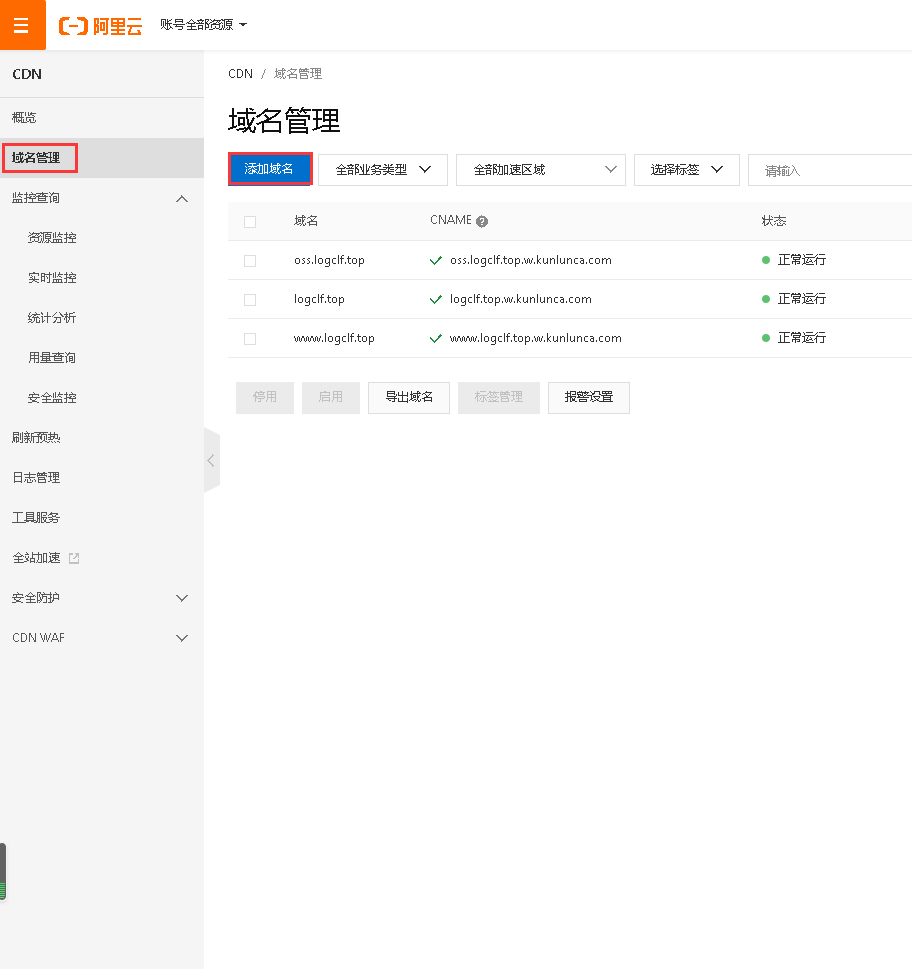This screenshot has height=969, width=912.
Task: Click the CDN sidebar title
Action: pos(27,74)
